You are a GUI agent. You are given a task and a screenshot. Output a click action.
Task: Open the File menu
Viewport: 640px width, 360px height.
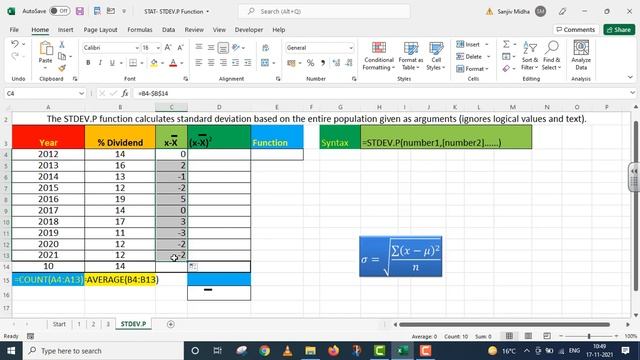[x=14, y=30]
